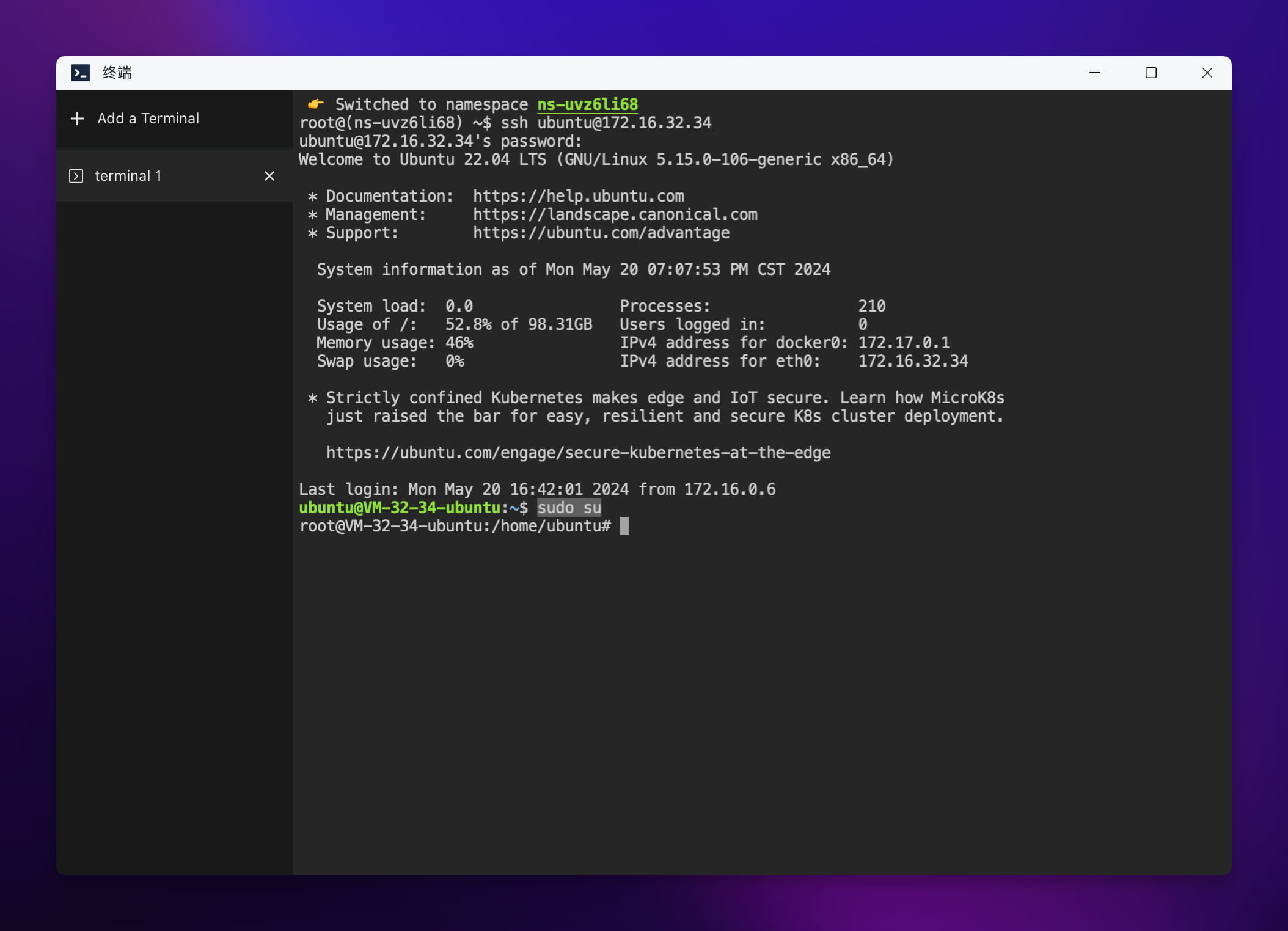
Task: Open the secure-kubernetes-at-the-edge URL
Action: (x=578, y=453)
